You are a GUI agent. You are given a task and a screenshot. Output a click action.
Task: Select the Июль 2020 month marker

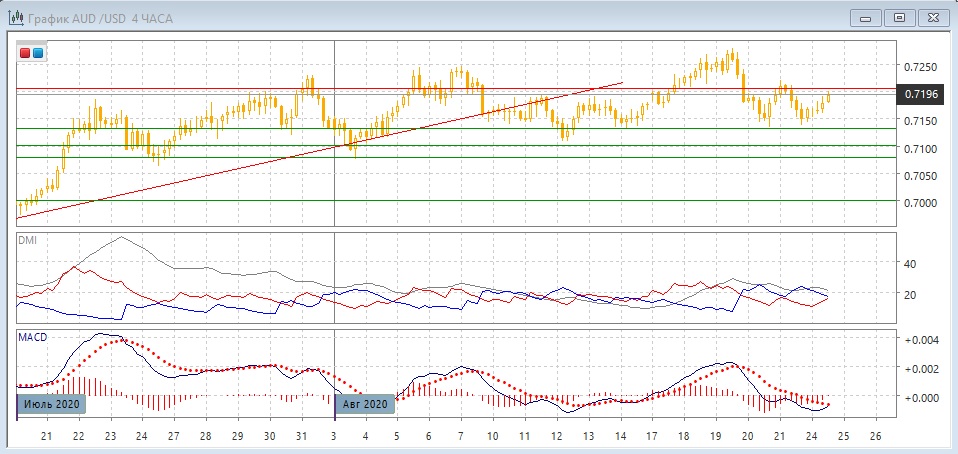click(52, 404)
